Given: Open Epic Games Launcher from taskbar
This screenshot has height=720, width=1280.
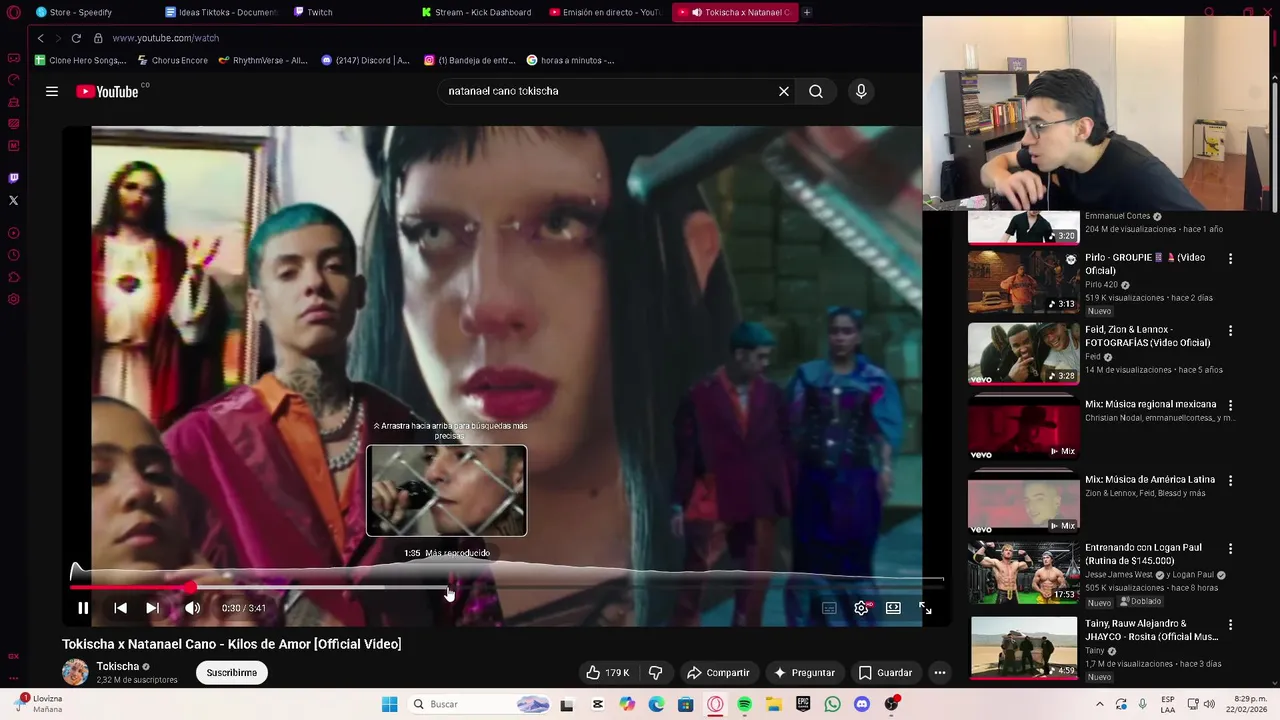Looking at the screenshot, I should [803, 704].
